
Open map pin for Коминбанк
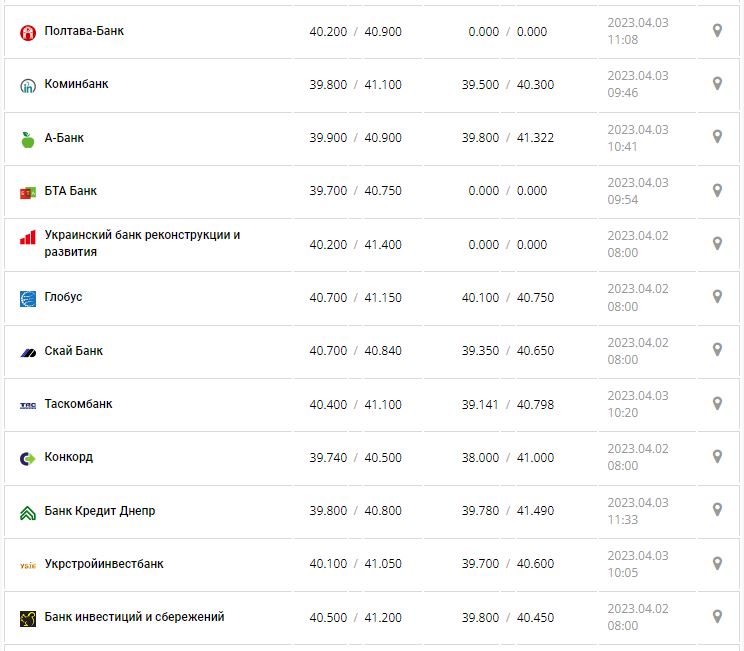[717, 84]
